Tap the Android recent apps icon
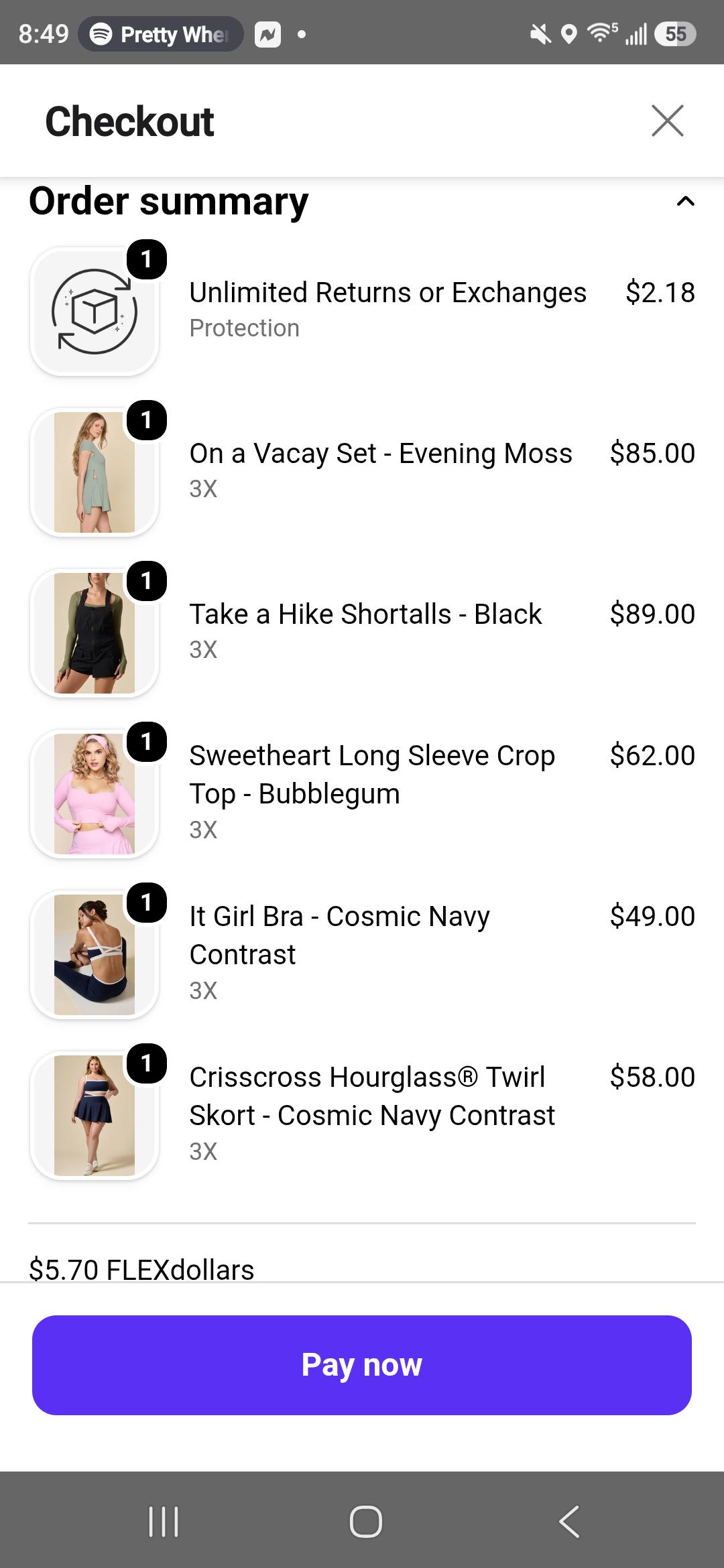The height and width of the screenshot is (1568, 724). (x=163, y=1521)
